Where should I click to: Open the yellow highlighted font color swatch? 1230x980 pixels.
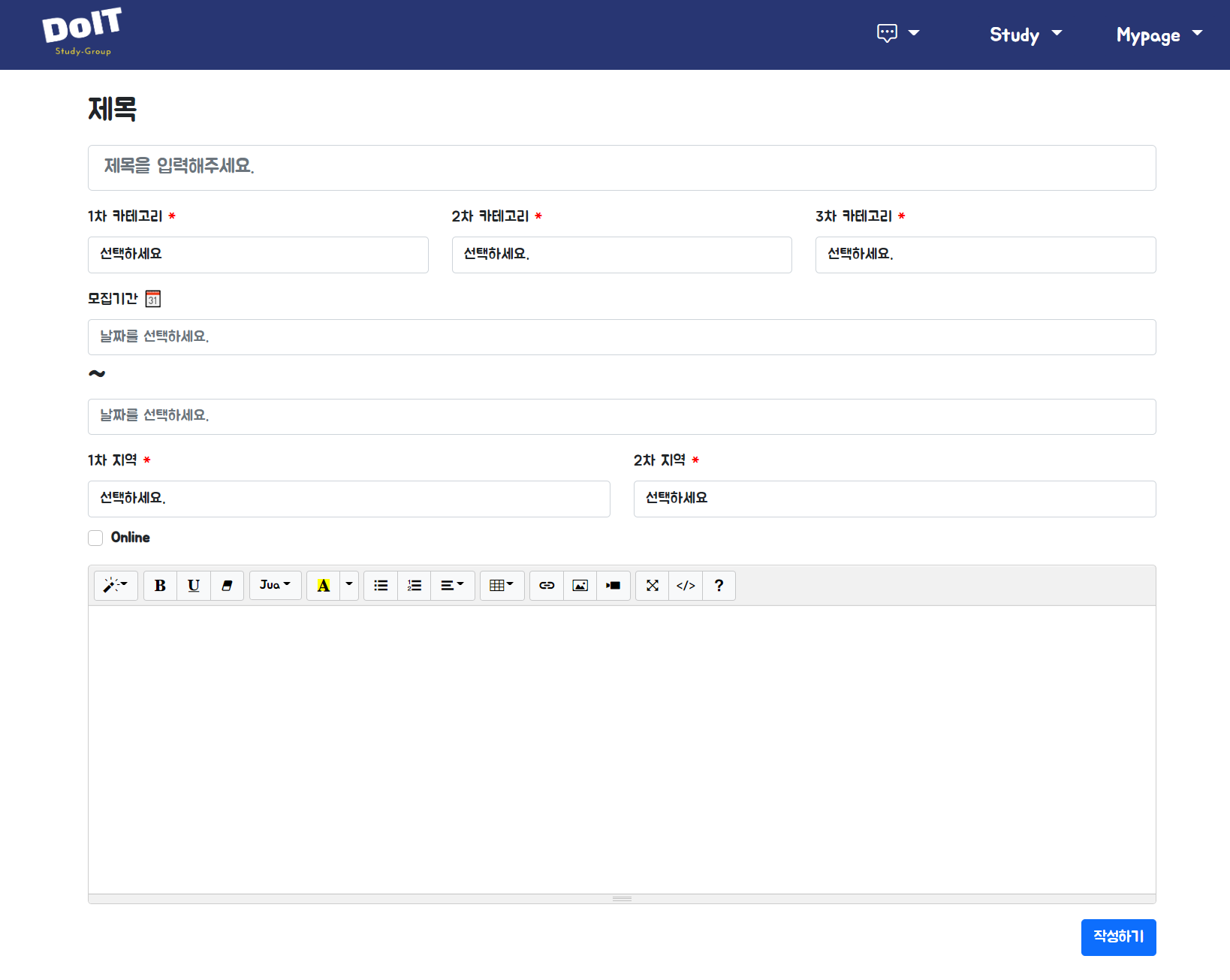click(x=323, y=586)
